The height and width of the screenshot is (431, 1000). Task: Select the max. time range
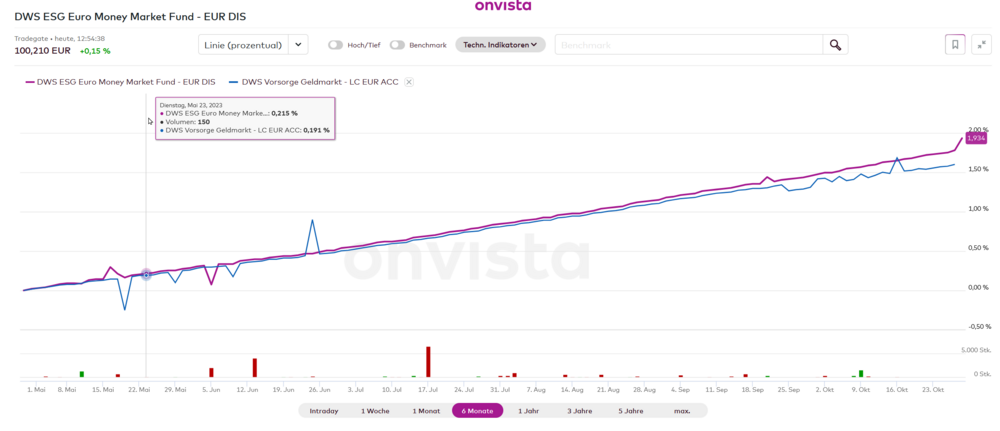[x=682, y=411]
